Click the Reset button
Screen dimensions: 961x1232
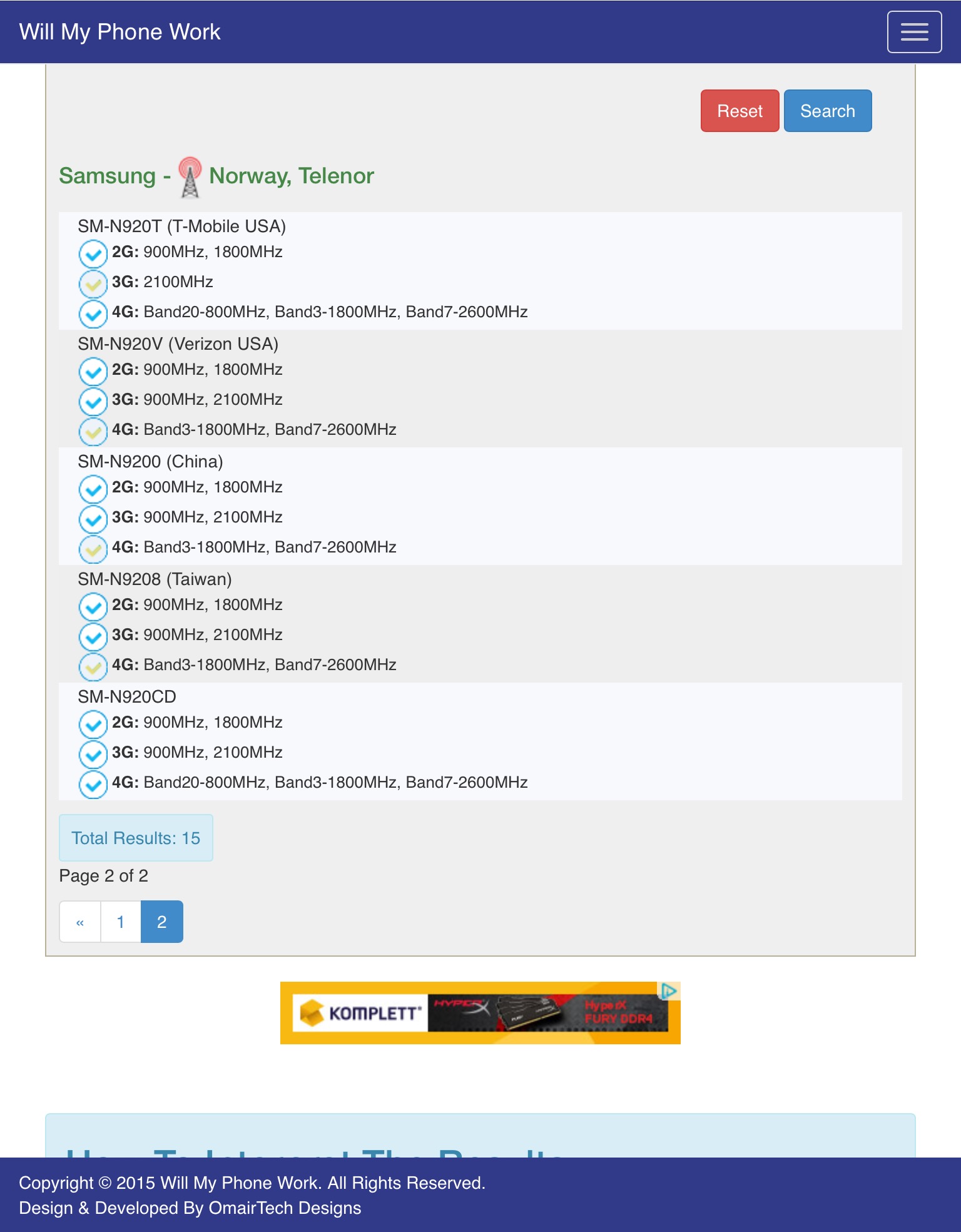[x=740, y=111]
